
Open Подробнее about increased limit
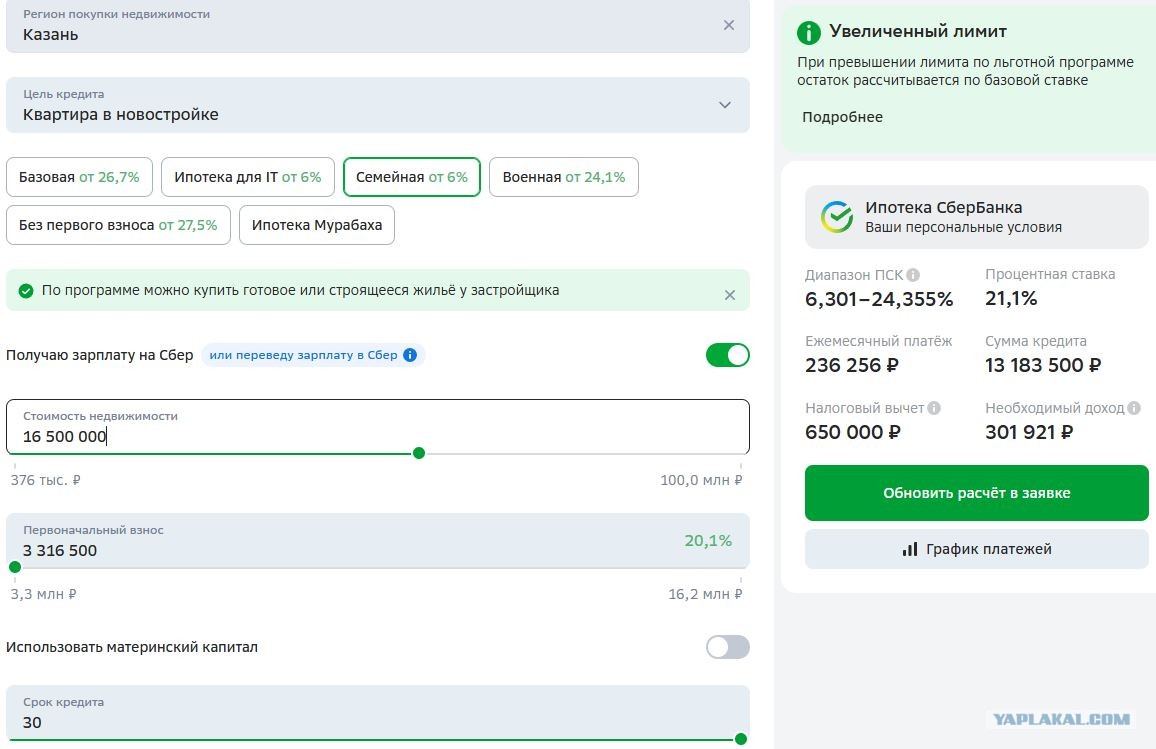click(842, 117)
